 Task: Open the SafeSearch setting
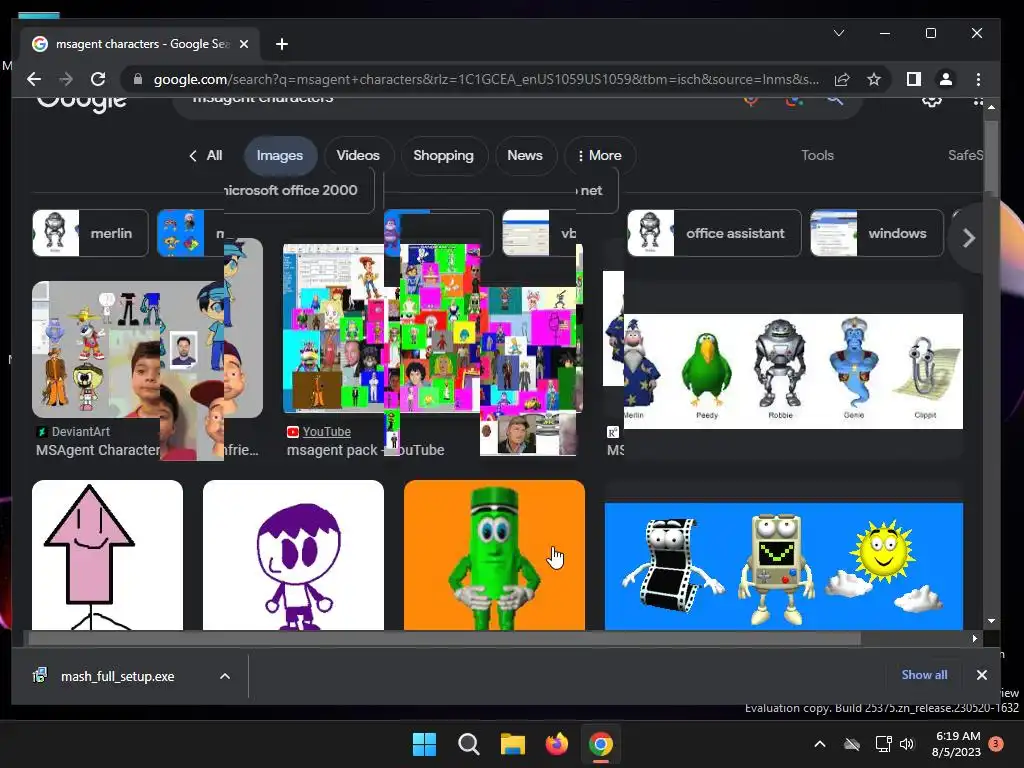[965, 155]
